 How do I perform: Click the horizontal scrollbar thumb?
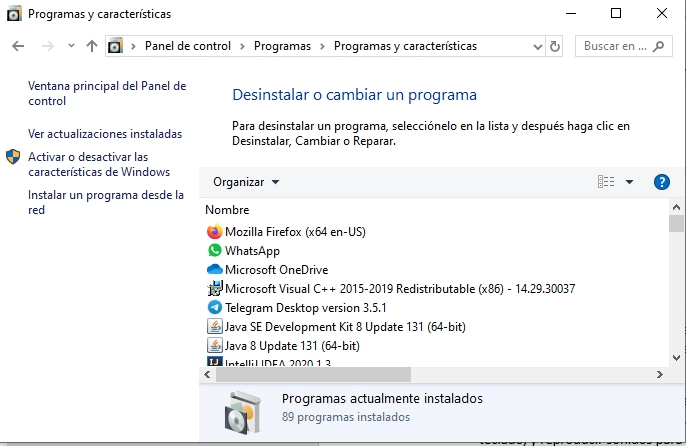click(313, 375)
